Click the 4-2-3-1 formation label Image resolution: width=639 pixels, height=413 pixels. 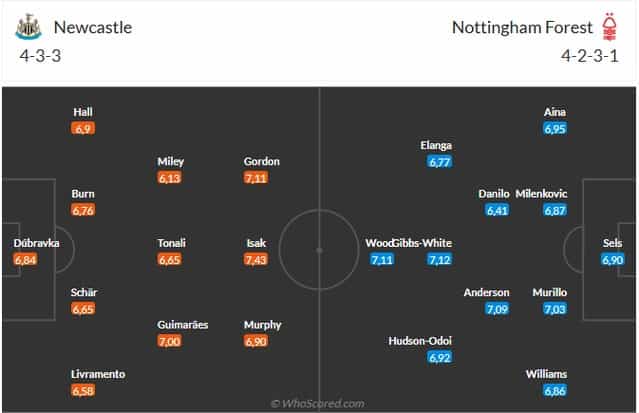click(590, 56)
